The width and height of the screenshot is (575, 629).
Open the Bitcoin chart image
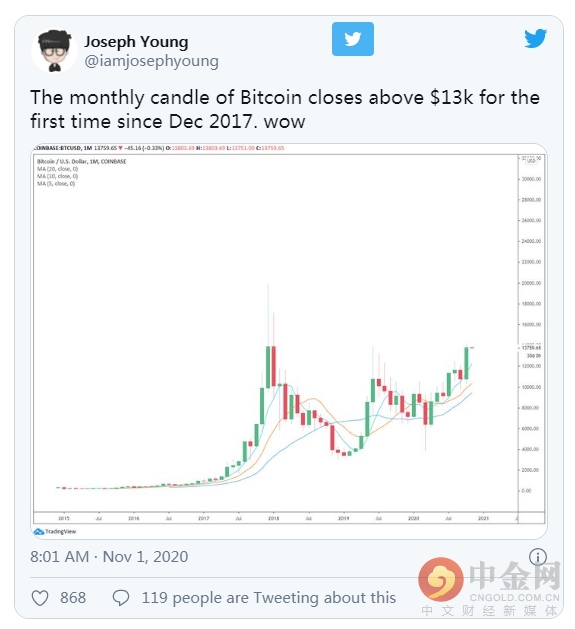(x=289, y=341)
